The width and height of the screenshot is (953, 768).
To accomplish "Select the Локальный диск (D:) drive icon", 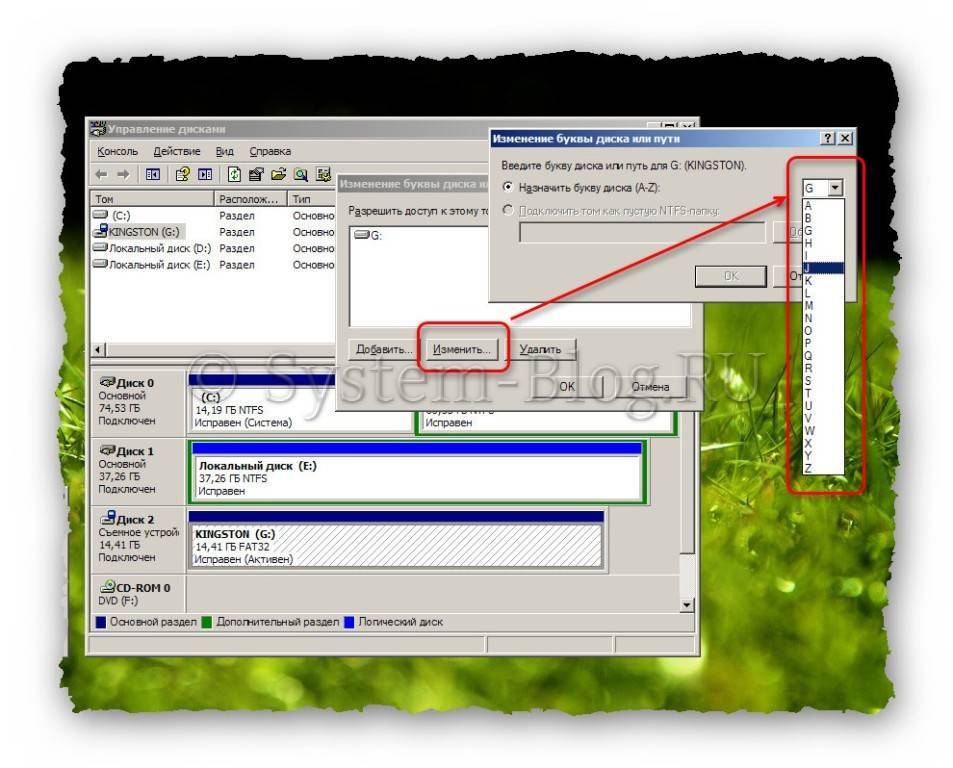I will point(100,248).
